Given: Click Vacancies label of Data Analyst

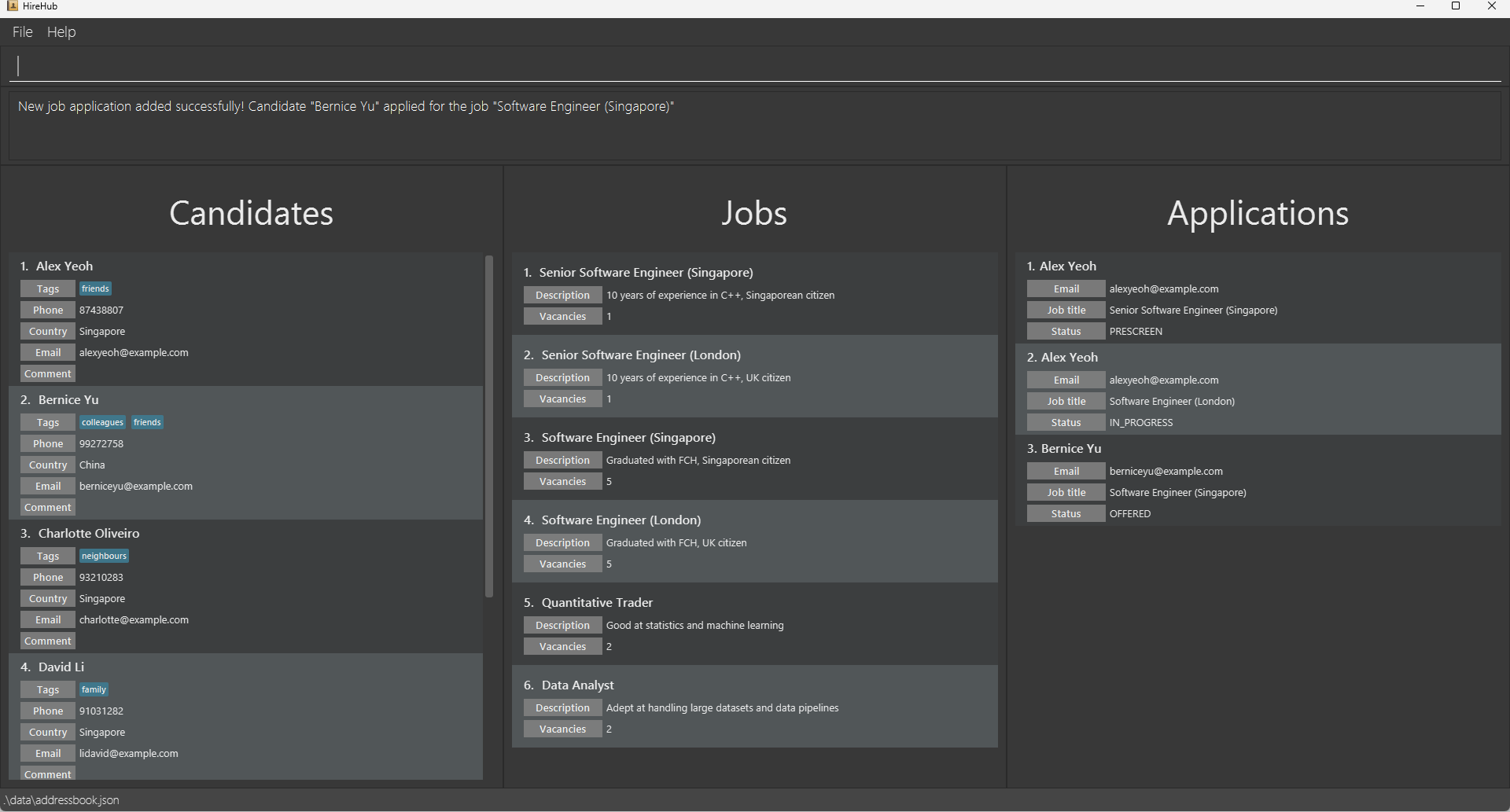Looking at the screenshot, I should [563, 729].
